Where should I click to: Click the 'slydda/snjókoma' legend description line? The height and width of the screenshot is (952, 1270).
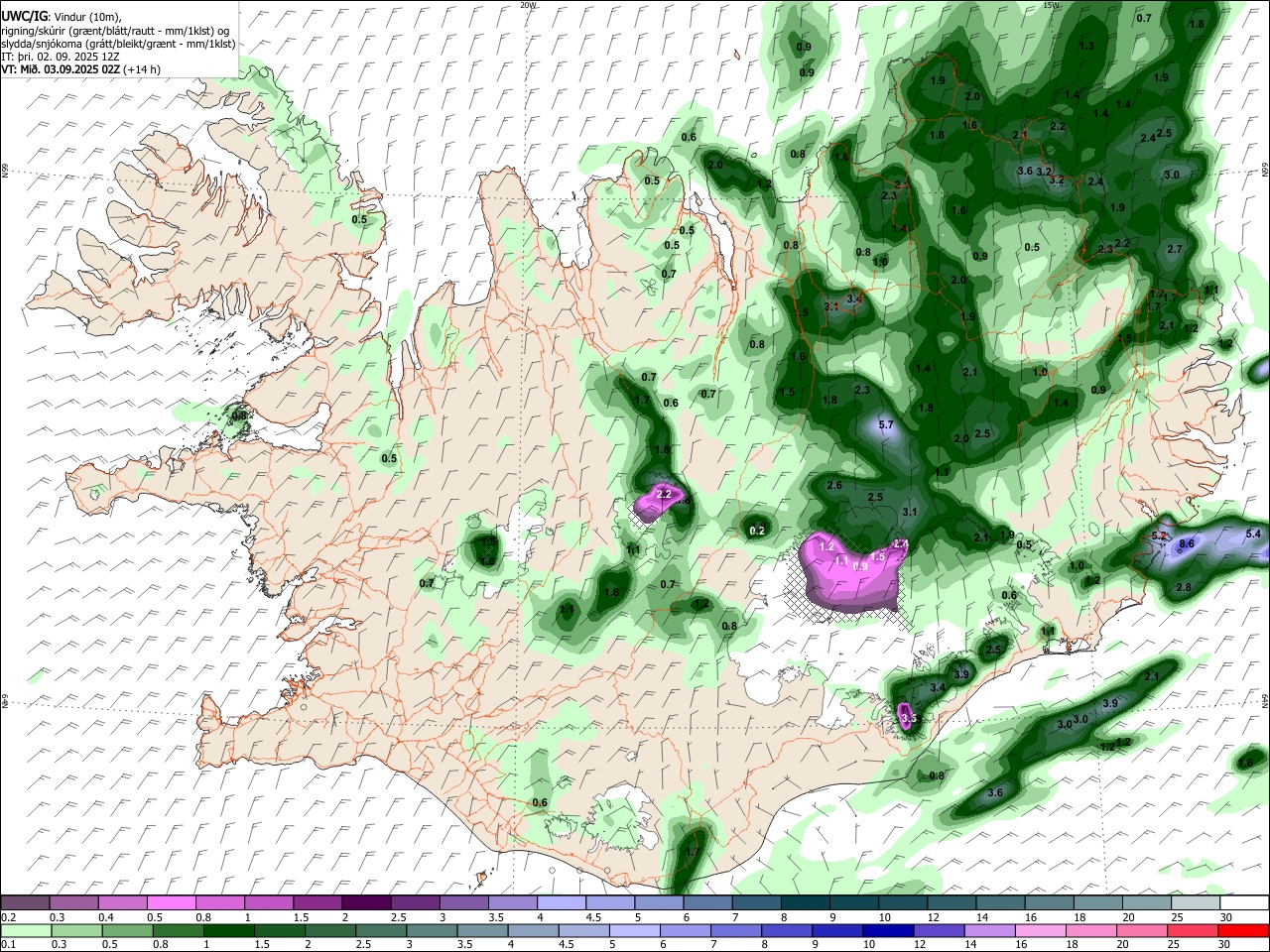click(118, 44)
